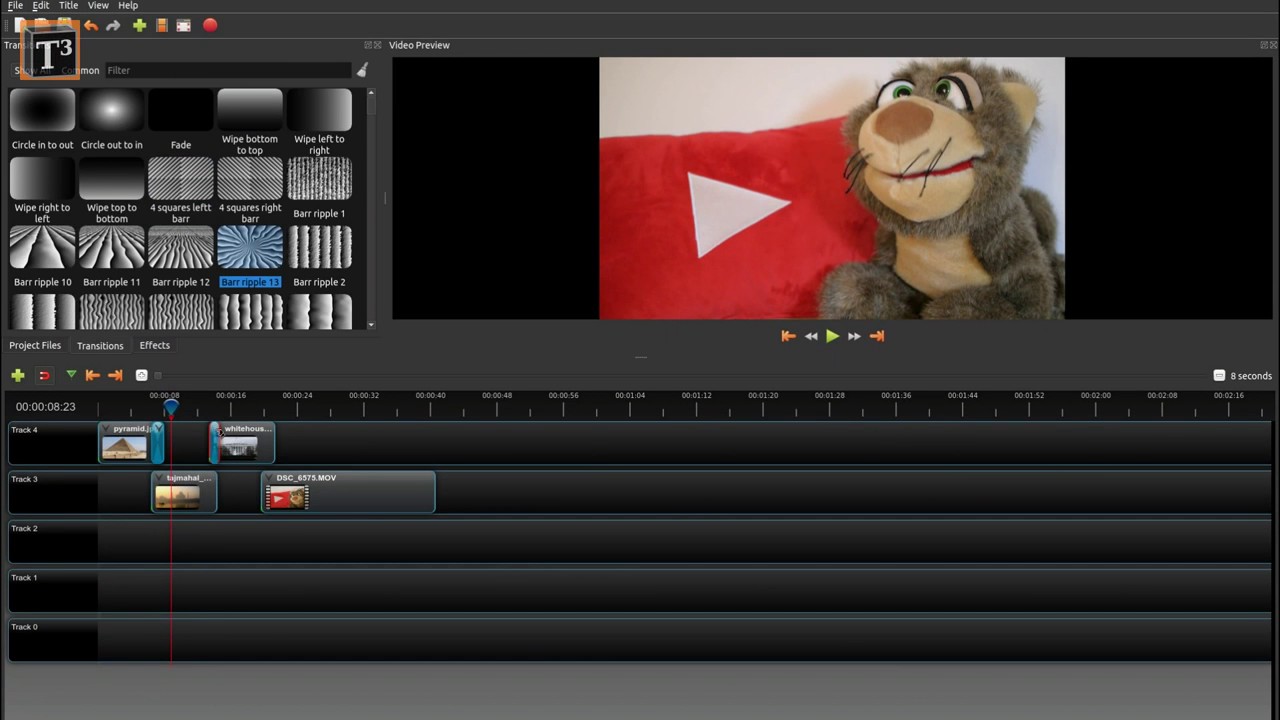Open the pyramid clip's dropdown menu arrow

coord(108,429)
